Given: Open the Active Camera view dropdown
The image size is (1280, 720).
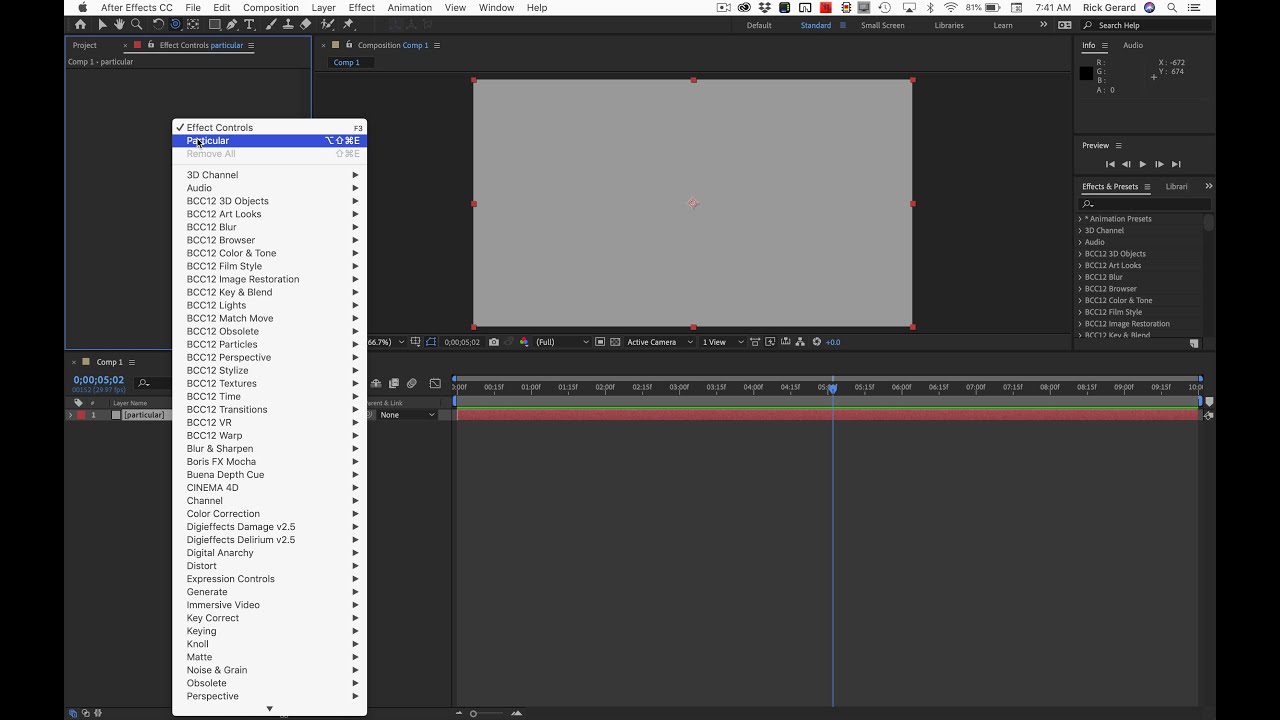Looking at the screenshot, I should coord(660,342).
